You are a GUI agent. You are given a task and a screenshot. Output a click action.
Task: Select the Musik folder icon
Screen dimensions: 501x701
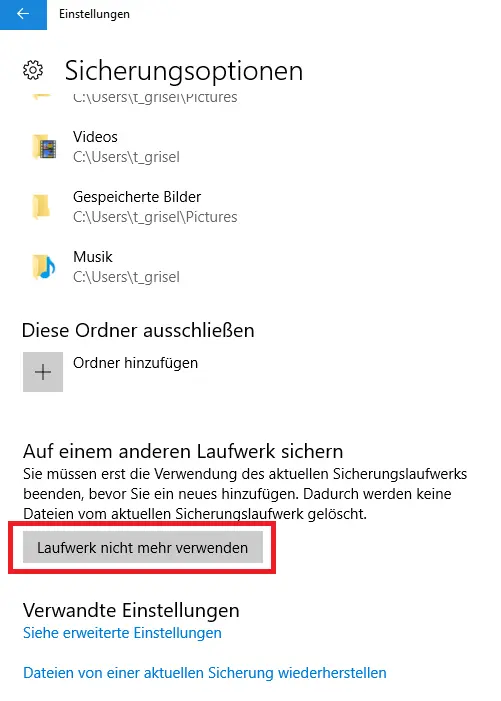point(44,266)
